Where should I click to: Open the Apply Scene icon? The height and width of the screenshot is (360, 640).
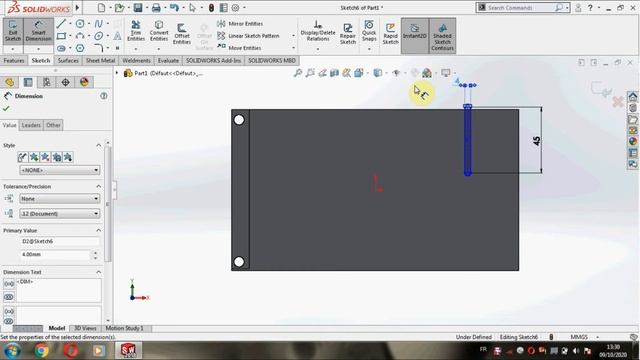[x=427, y=73]
